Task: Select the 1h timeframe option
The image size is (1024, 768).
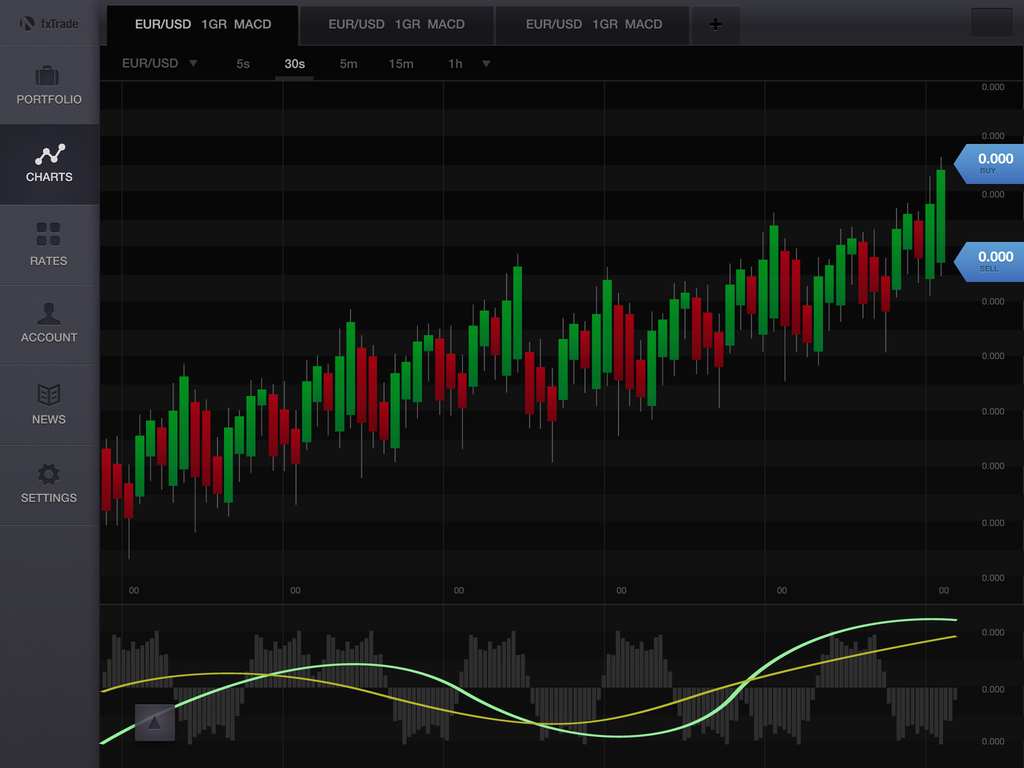Action: point(455,64)
